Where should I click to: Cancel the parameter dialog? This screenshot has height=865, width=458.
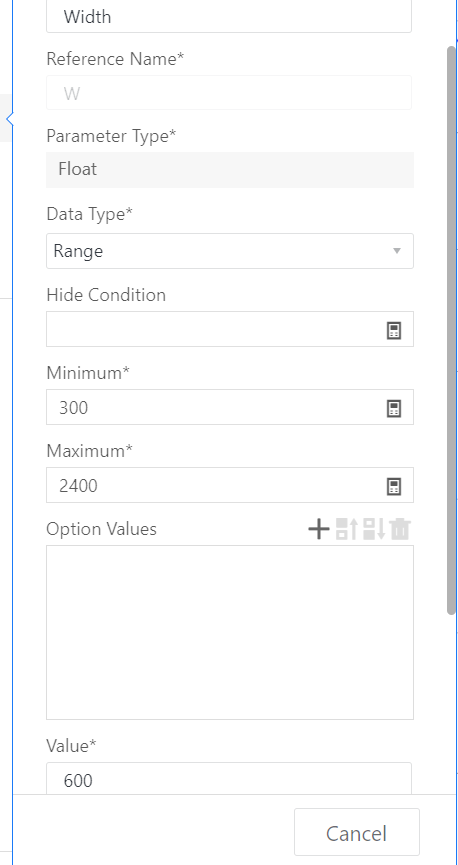tap(356, 832)
